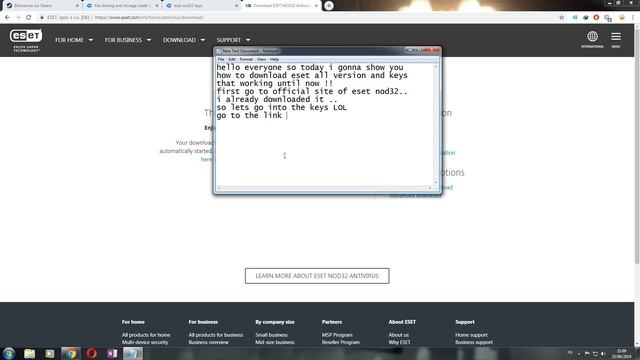Open the Business support footer link
This screenshot has width=640, height=360.
474,342
